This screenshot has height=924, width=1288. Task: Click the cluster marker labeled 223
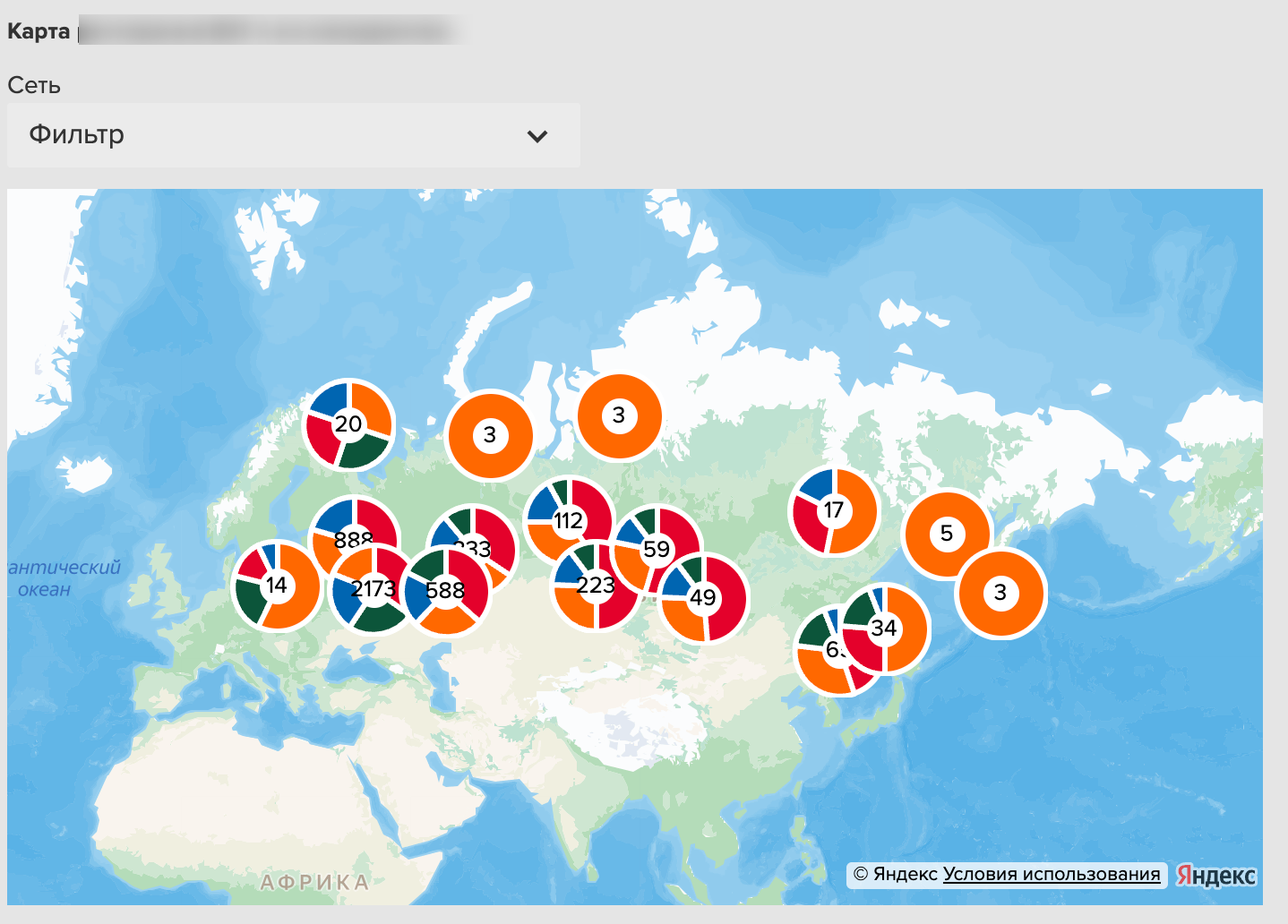click(x=596, y=586)
